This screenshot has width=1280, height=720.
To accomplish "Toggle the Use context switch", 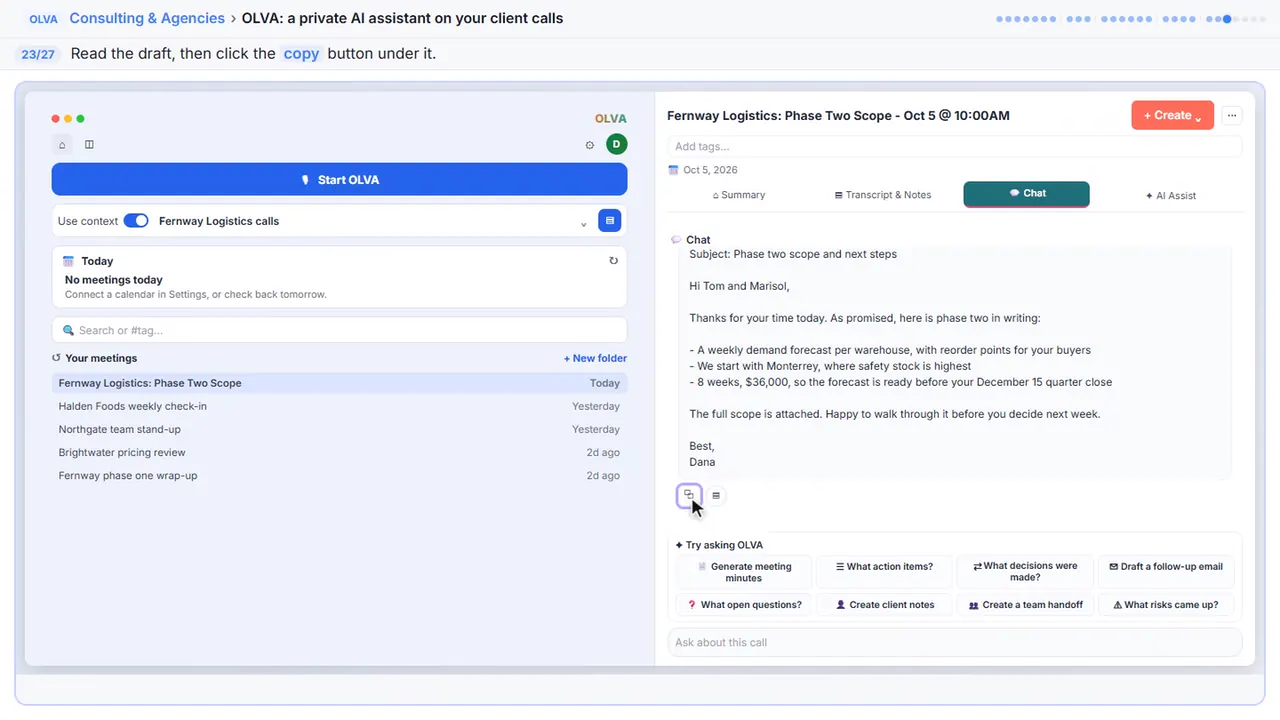I will pyautogui.click(x=136, y=221).
